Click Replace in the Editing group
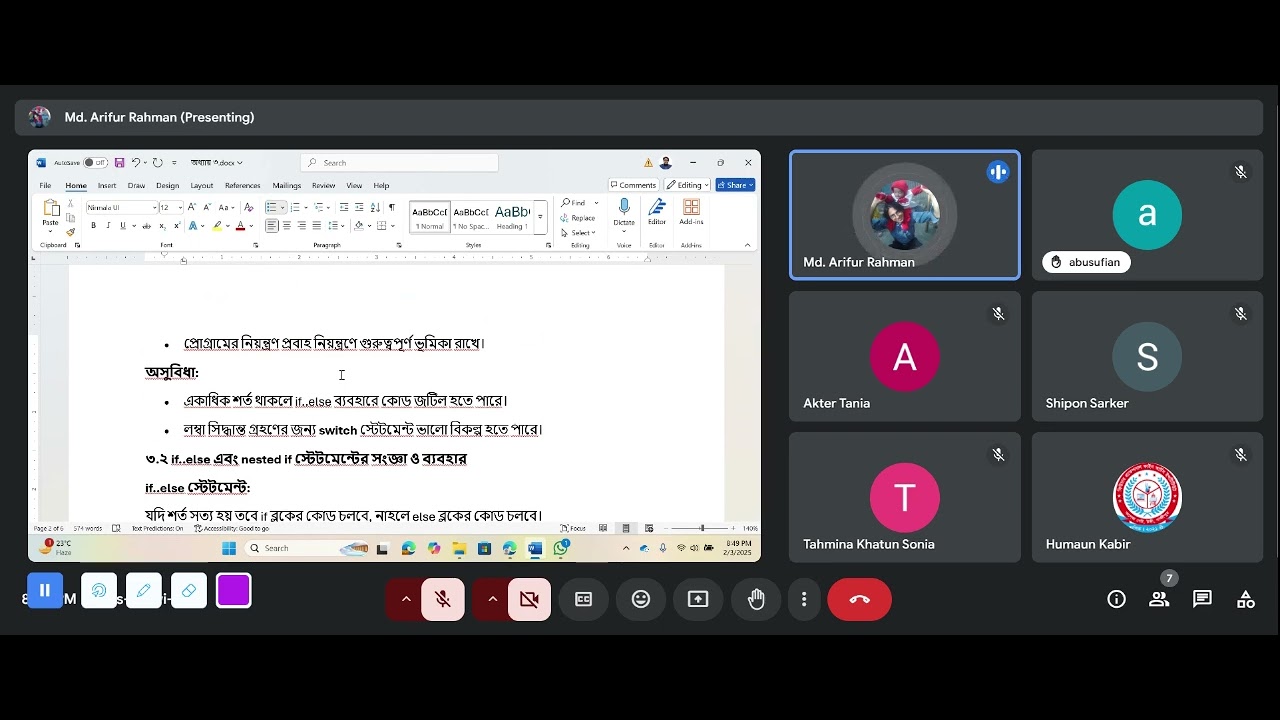The height and width of the screenshot is (720, 1280). point(579,218)
